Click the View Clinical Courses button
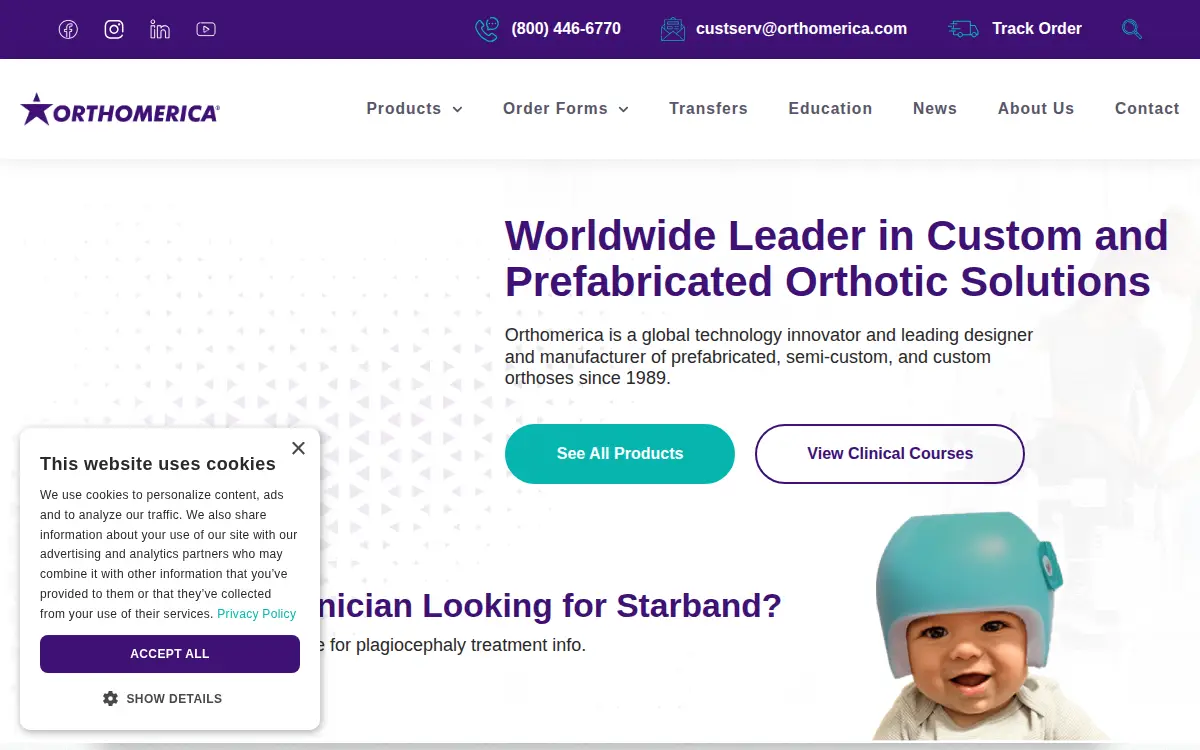 click(x=890, y=454)
